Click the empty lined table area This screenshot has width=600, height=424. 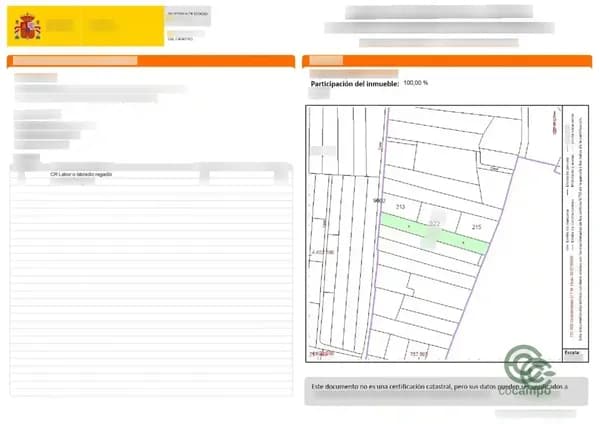coord(150,290)
